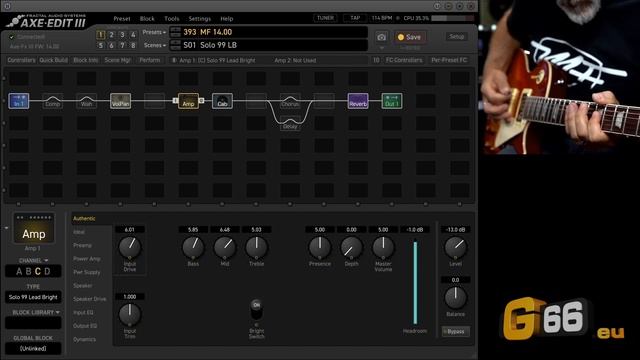Viewport: 640px width, 360px height.
Task: Click the large Amp block icon
Action: tap(34, 228)
